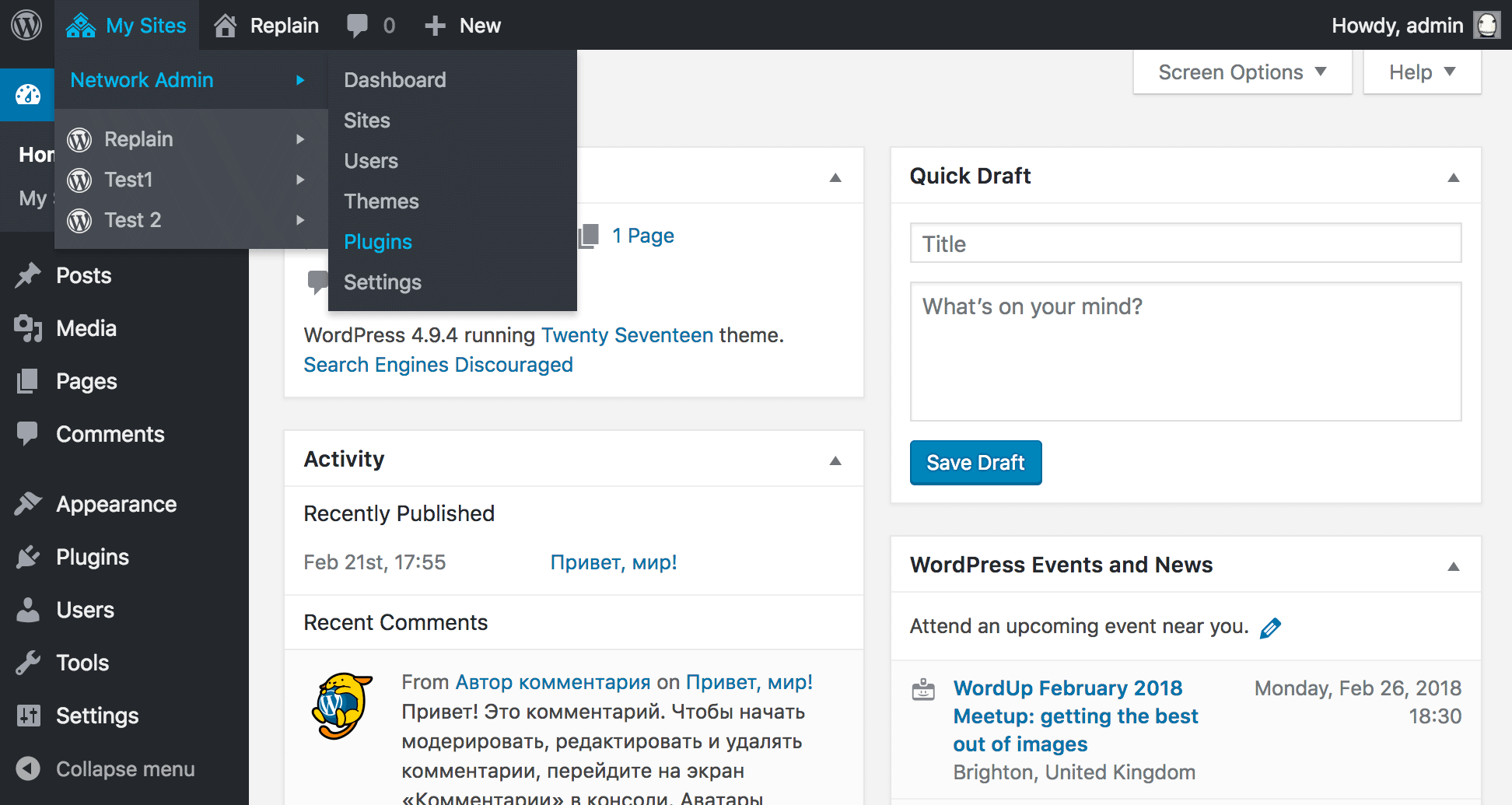
Task: Click WordPress icon beside Test 2 site
Action: point(79,220)
